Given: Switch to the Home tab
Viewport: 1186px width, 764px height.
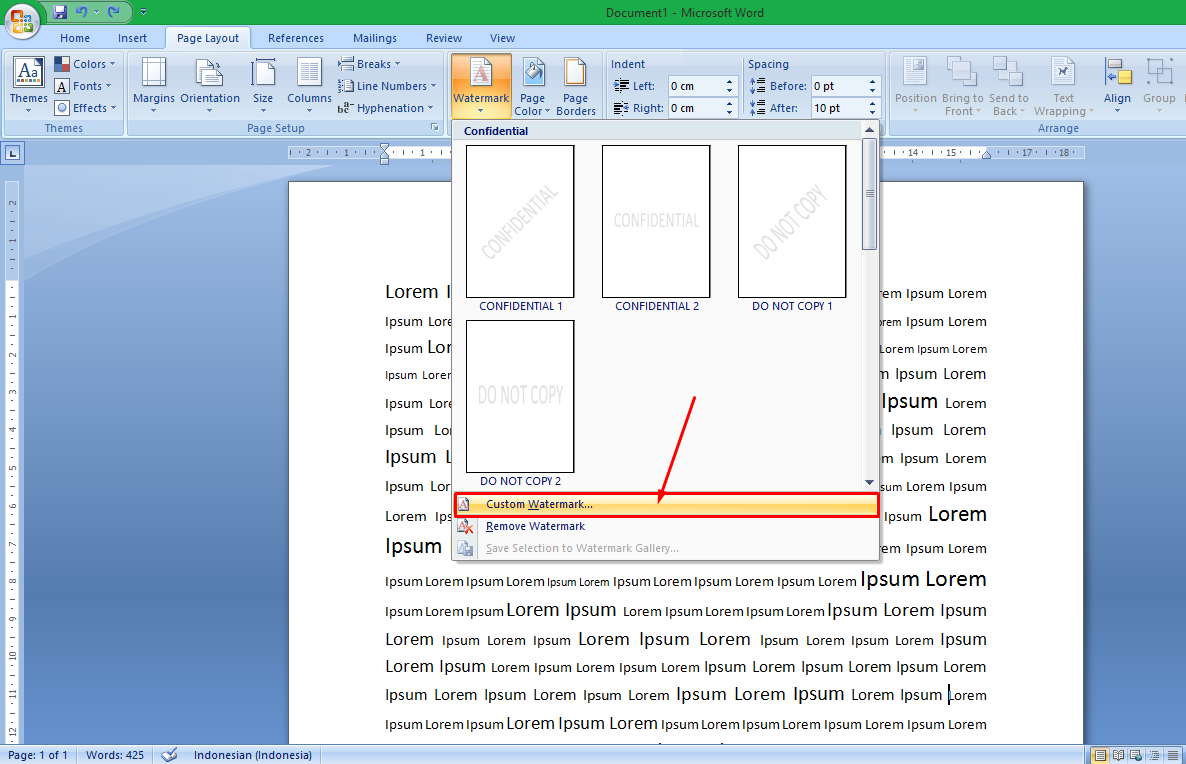Looking at the screenshot, I should point(75,38).
